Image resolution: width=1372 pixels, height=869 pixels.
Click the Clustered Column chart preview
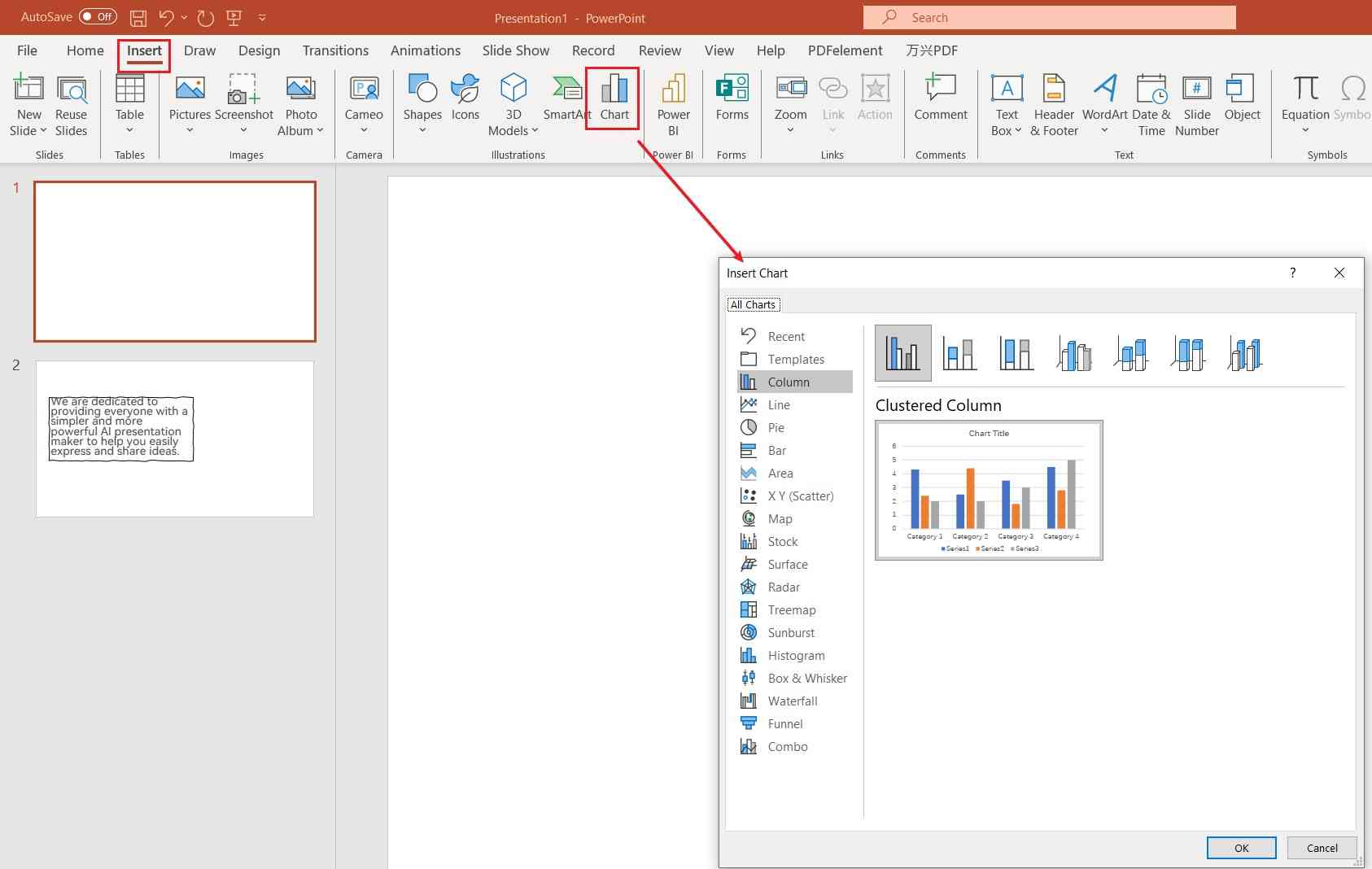point(989,490)
